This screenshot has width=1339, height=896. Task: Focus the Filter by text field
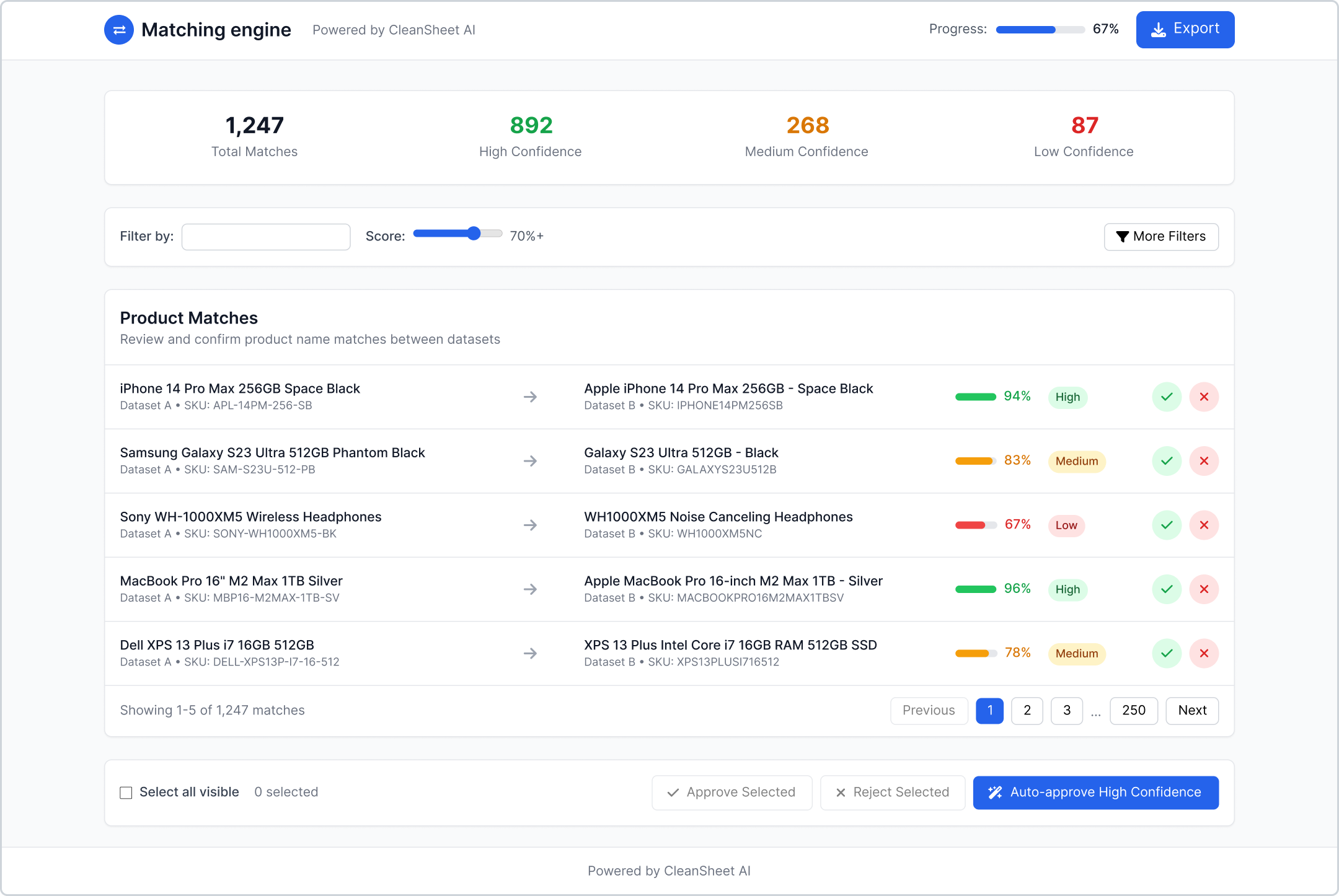point(266,237)
